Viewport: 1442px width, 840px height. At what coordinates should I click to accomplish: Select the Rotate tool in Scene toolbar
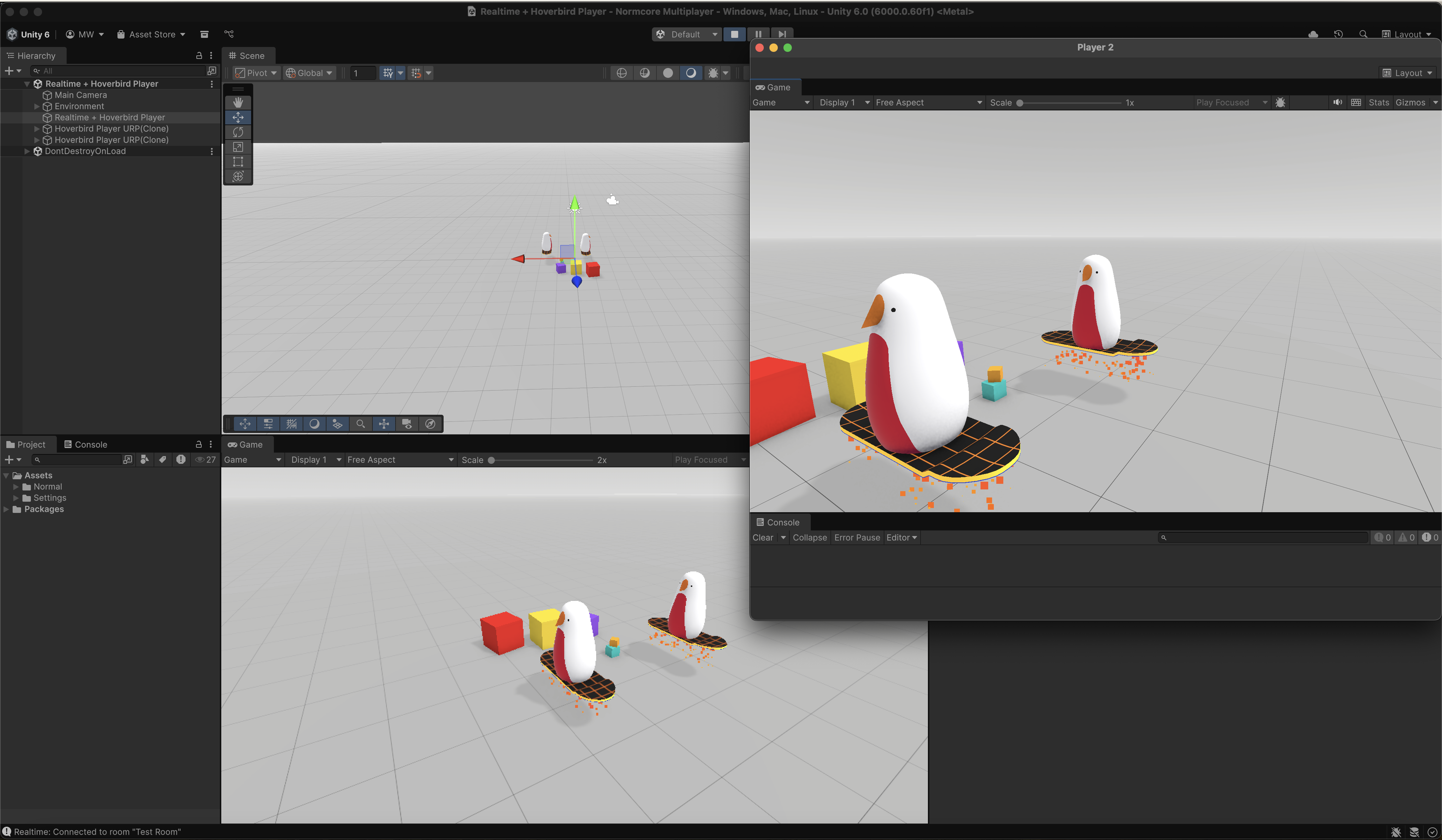click(x=238, y=132)
